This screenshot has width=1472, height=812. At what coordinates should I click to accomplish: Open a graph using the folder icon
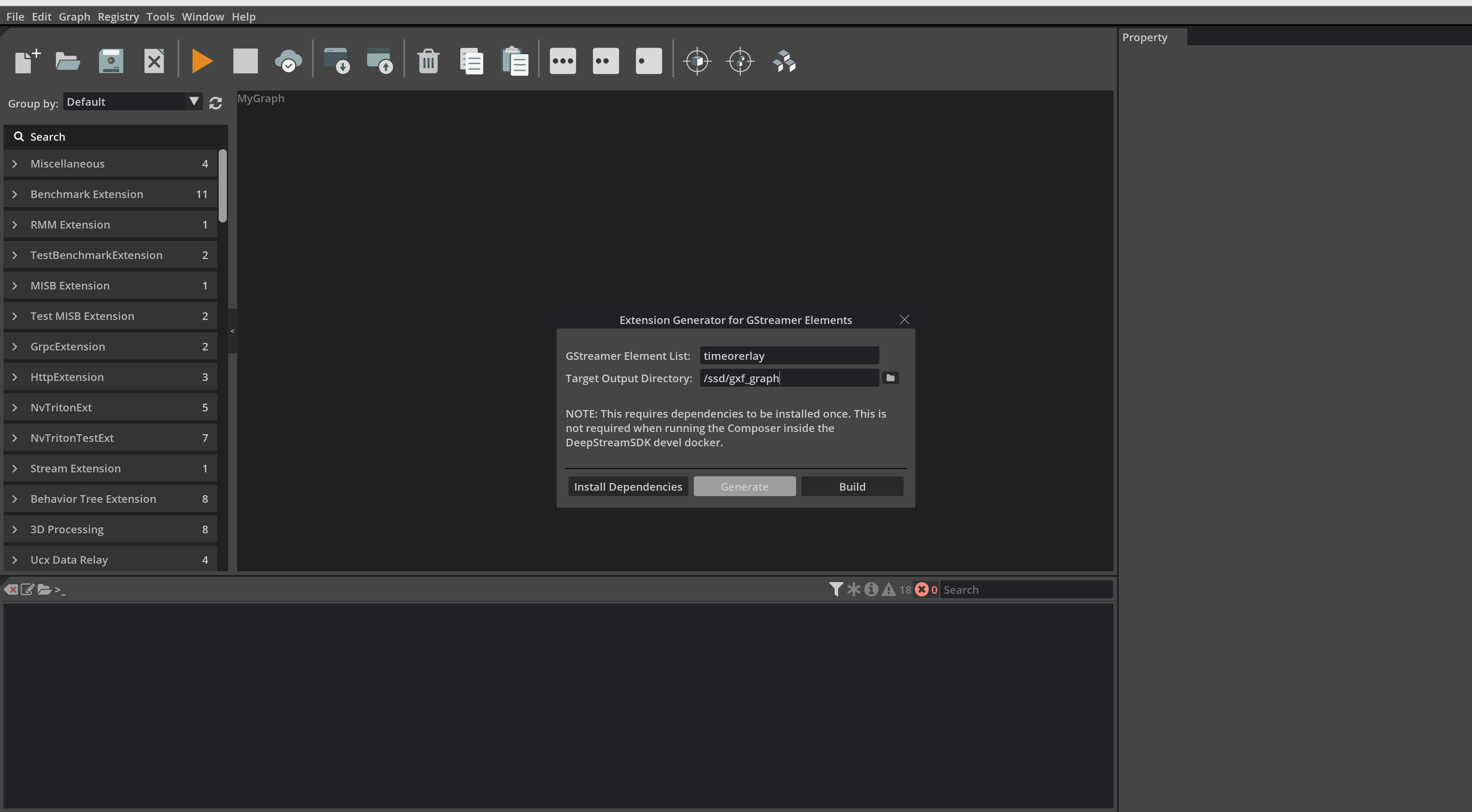pyautogui.click(x=67, y=61)
